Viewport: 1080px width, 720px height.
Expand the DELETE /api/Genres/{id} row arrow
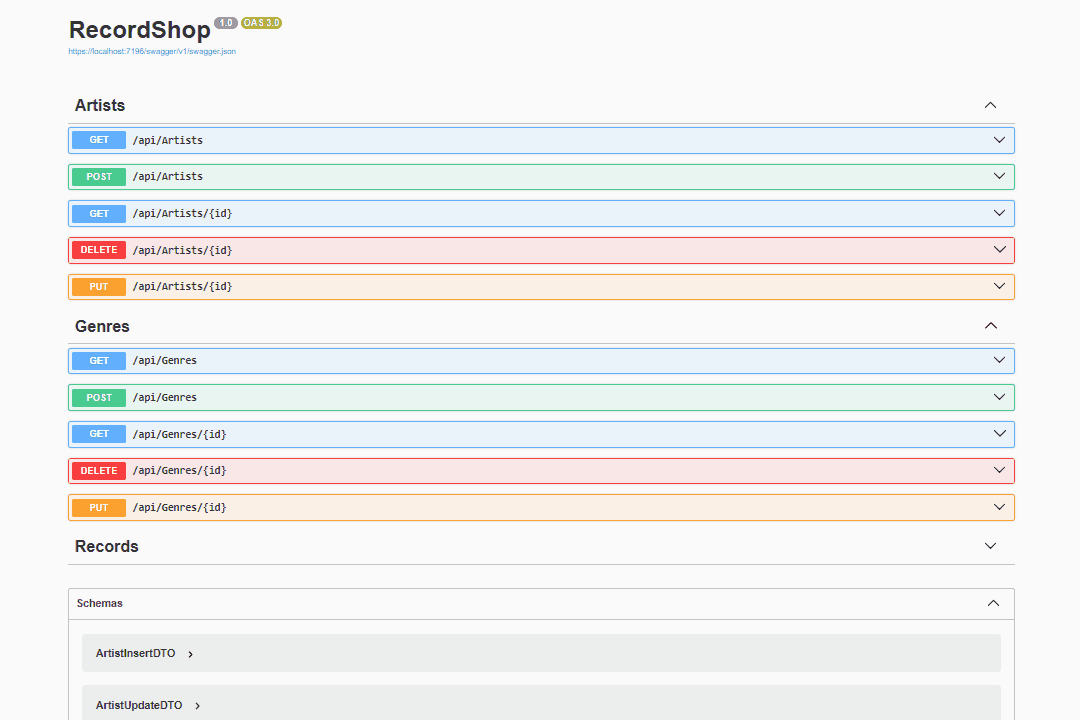[999, 470]
